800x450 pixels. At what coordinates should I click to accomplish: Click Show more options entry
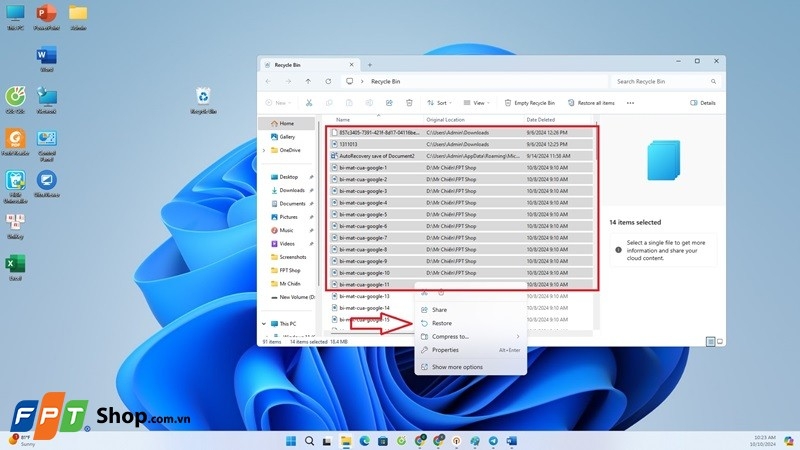point(457,367)
